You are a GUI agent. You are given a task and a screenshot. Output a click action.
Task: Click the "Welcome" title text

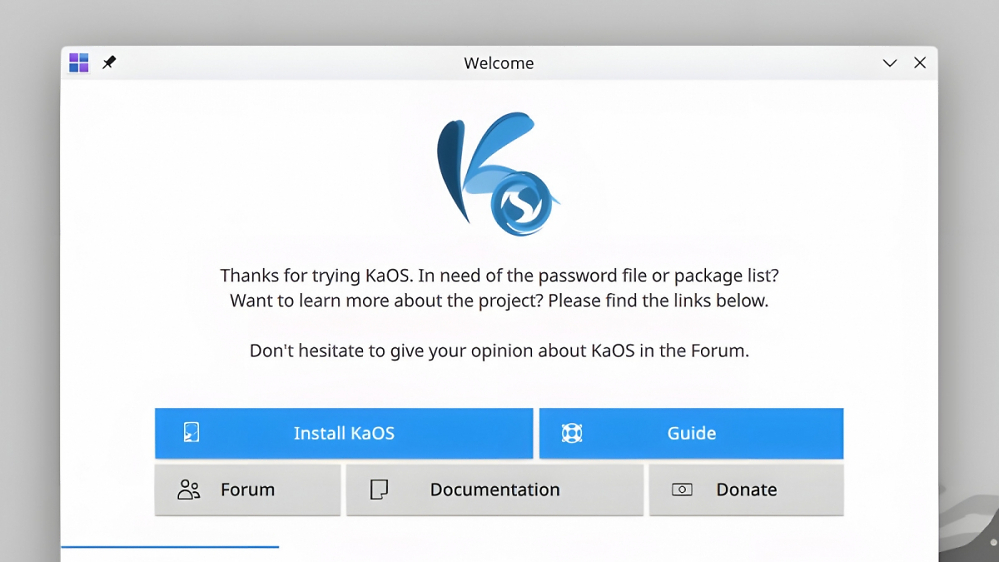[x=499, y=63]
